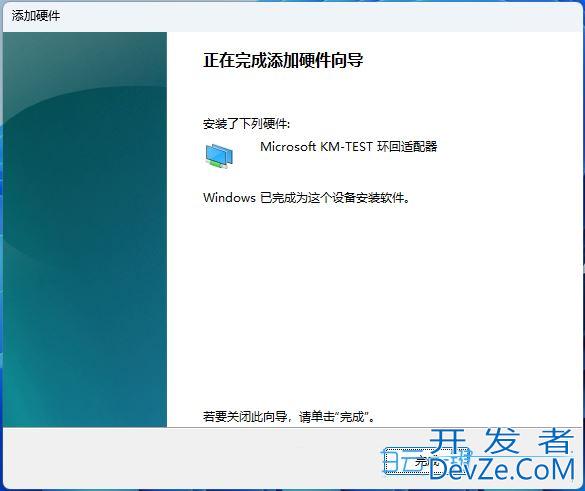585x491 pixels.
Task: Click the '添加硬件' window title
Action: tap(36, 16)
